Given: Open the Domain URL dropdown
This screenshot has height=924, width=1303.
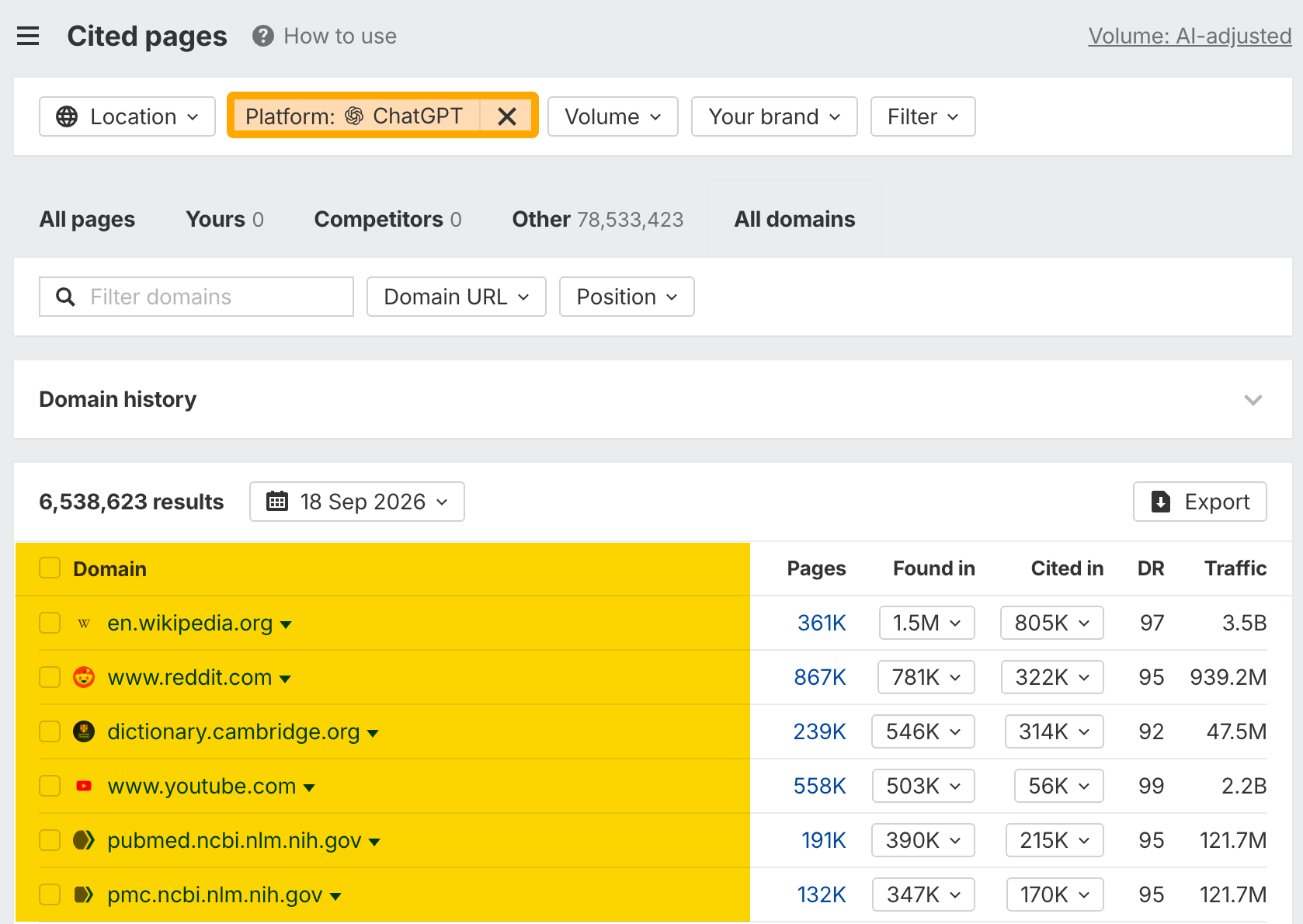Looking at the screenshot, I should pyautogui.click(x=457, y=297).
